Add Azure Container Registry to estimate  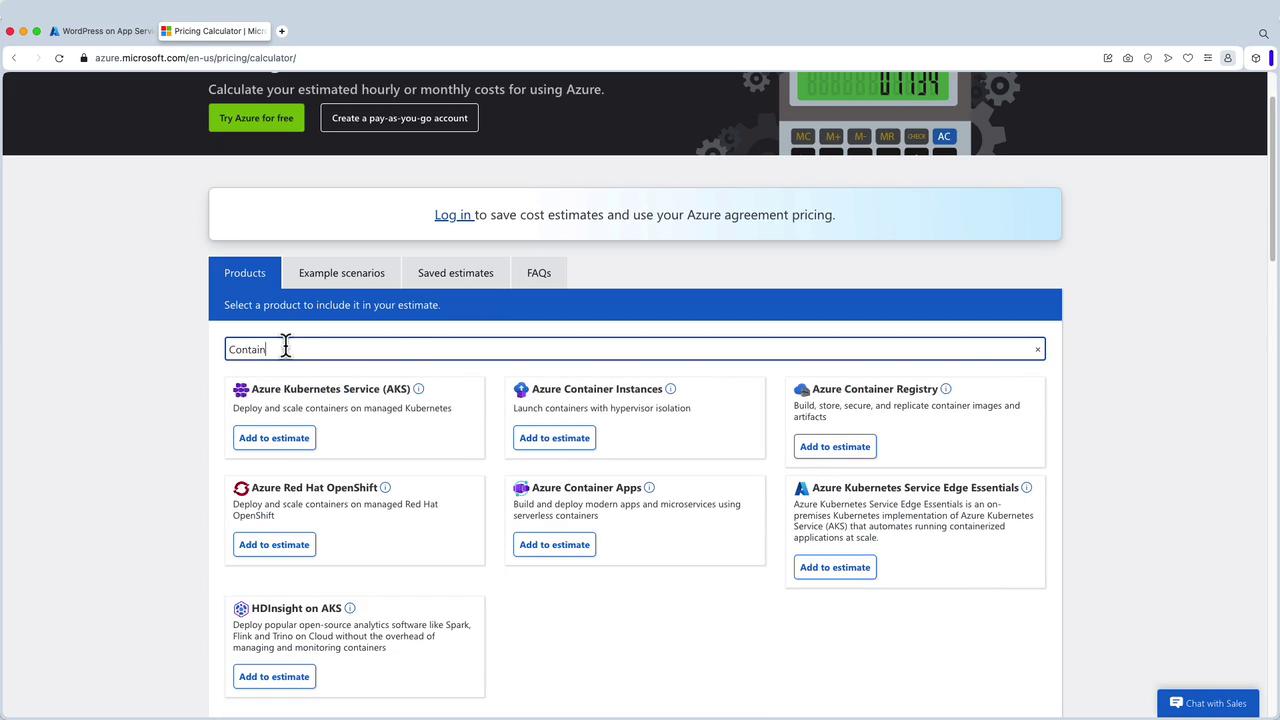click(x=835, y=447)
